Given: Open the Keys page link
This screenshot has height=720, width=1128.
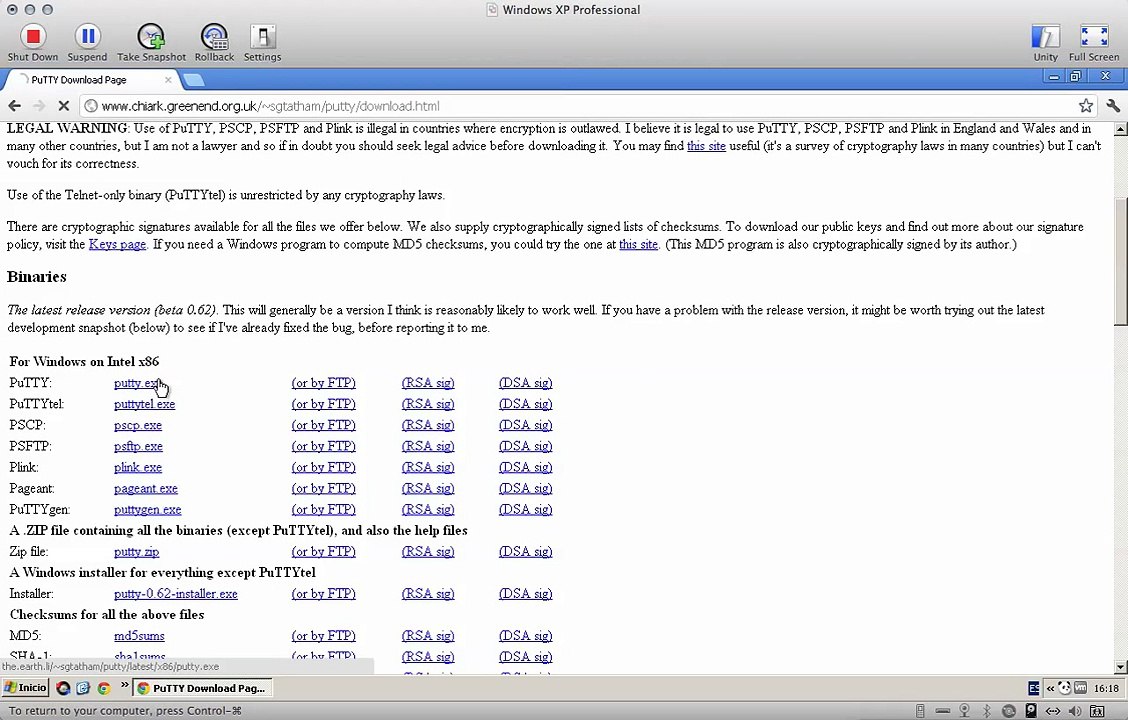Looking at the screenshot, I should point(117,245).
